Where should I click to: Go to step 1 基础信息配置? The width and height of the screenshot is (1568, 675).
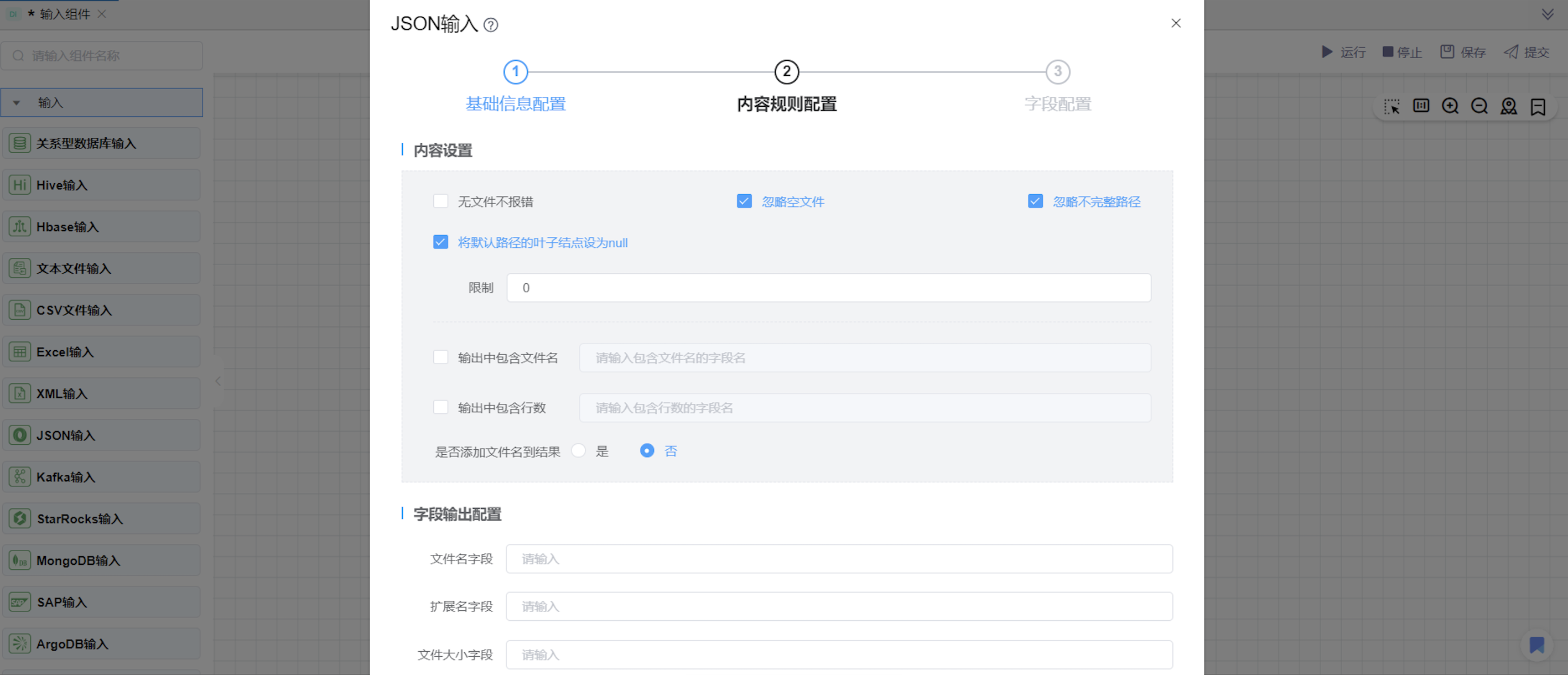coord(515,72)
